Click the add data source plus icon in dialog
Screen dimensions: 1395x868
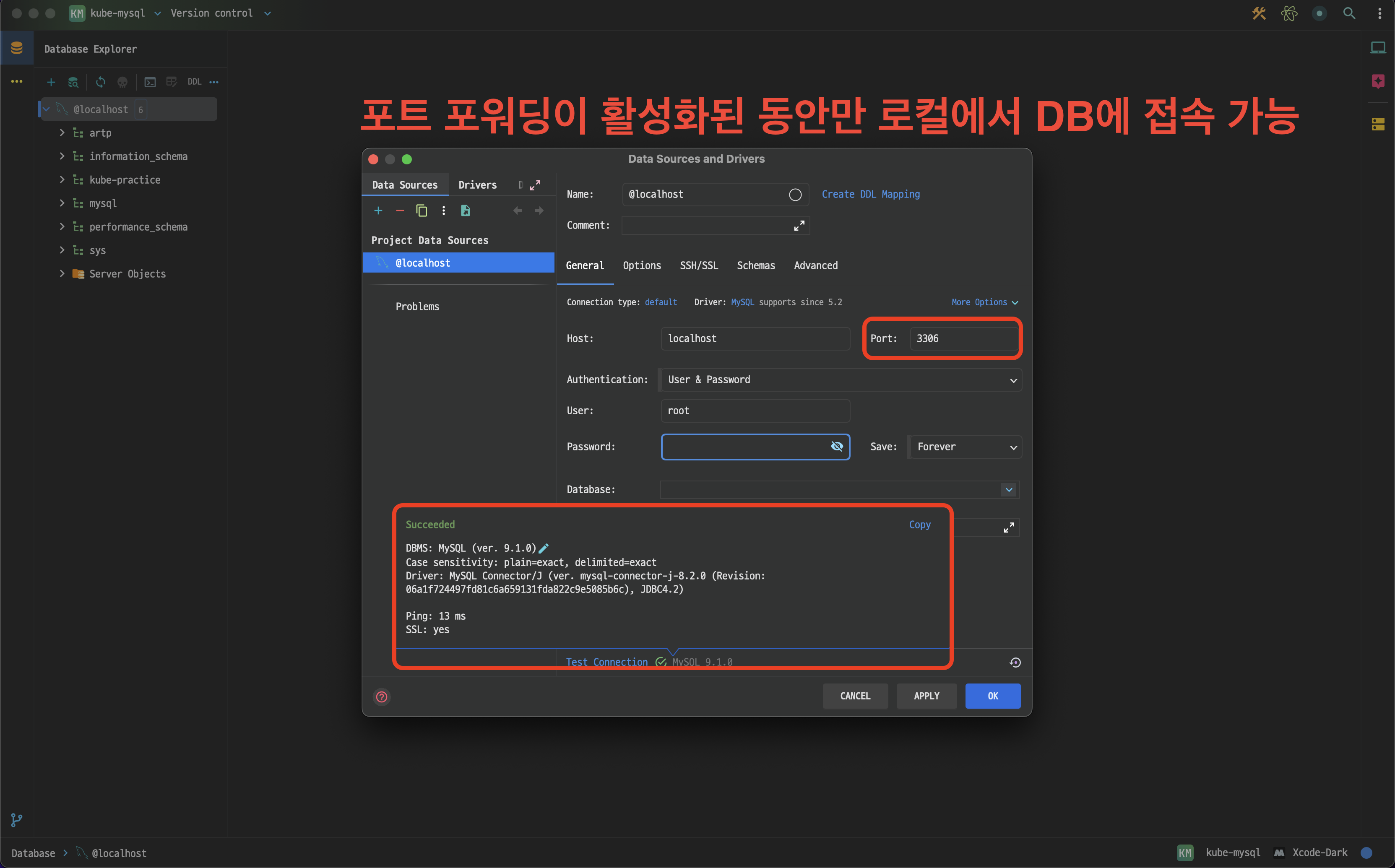point(378,211)
